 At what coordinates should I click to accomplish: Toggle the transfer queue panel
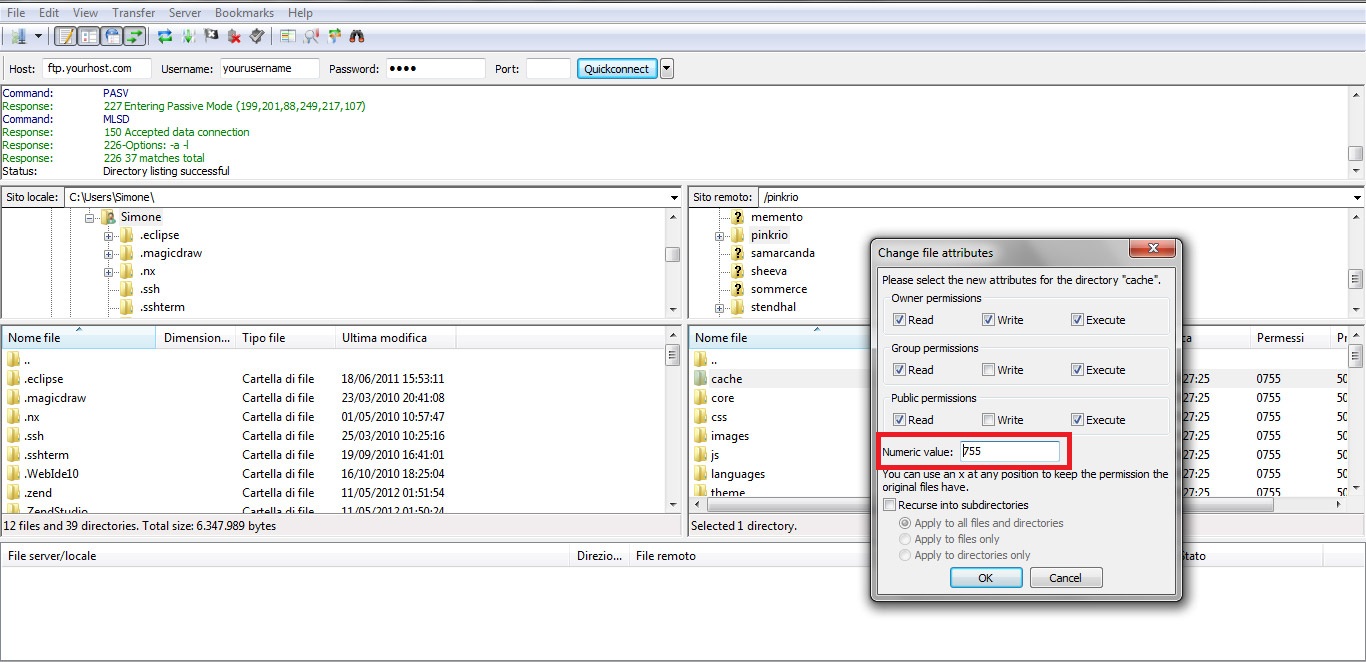pos(133,36)
